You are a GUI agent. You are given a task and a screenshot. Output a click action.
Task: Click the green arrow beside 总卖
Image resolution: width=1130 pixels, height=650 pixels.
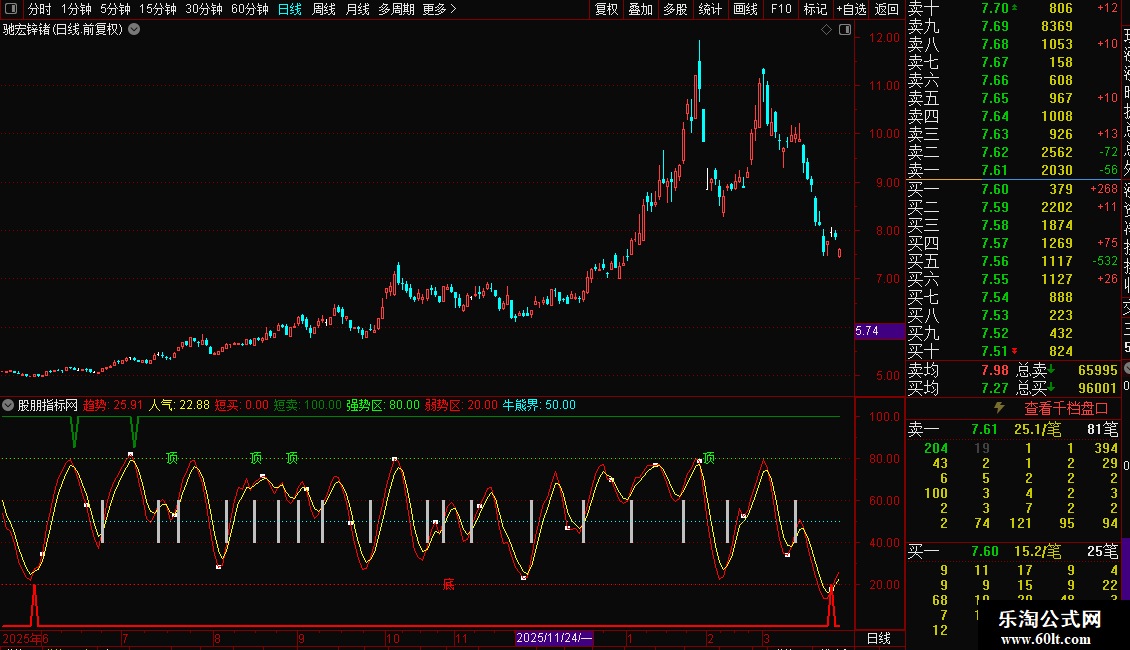coord(1051,370)
